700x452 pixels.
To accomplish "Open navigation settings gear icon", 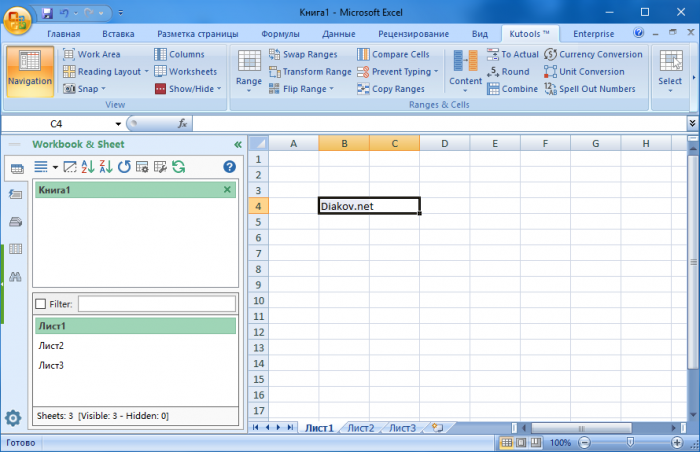I will (x=14, y=418).
